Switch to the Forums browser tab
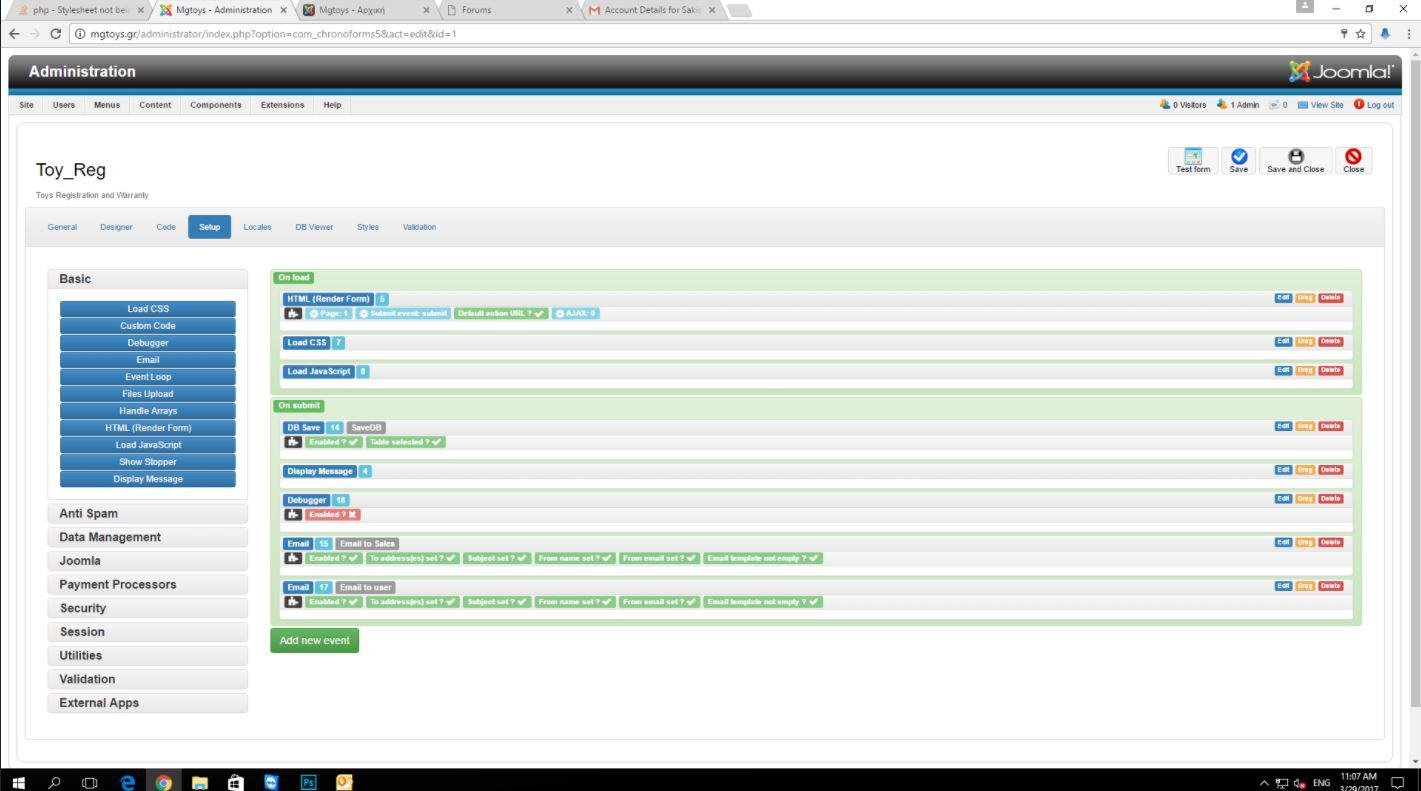 510,10
